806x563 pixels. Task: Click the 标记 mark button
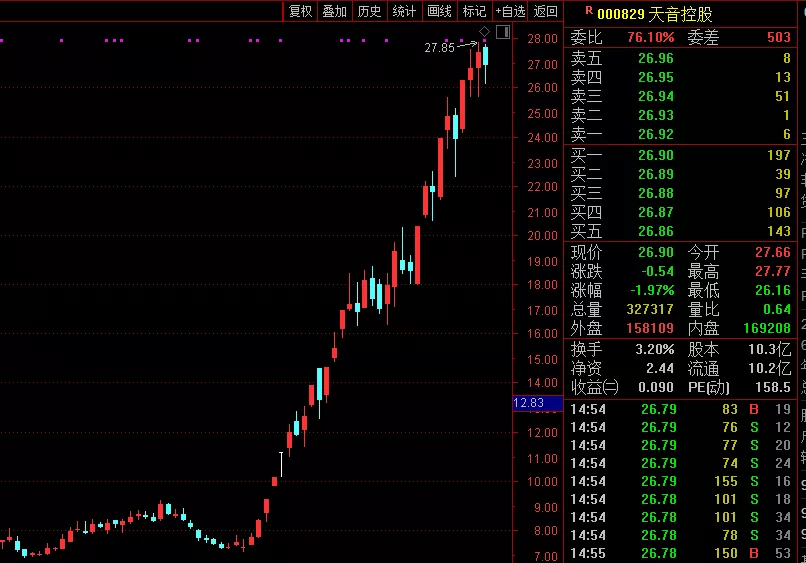474,12
